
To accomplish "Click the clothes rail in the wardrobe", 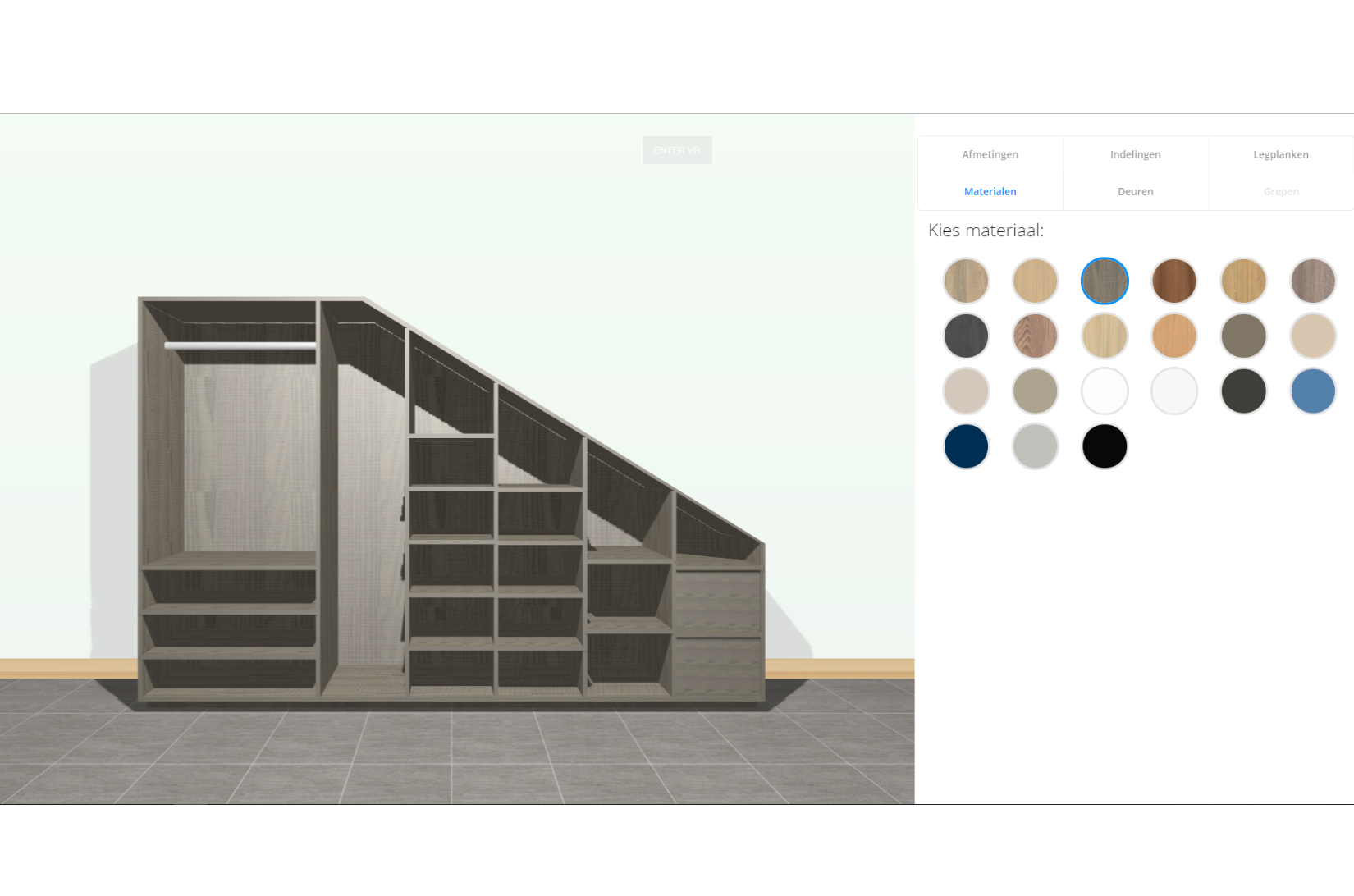I will pyautogui.click(x=240, y=346).
